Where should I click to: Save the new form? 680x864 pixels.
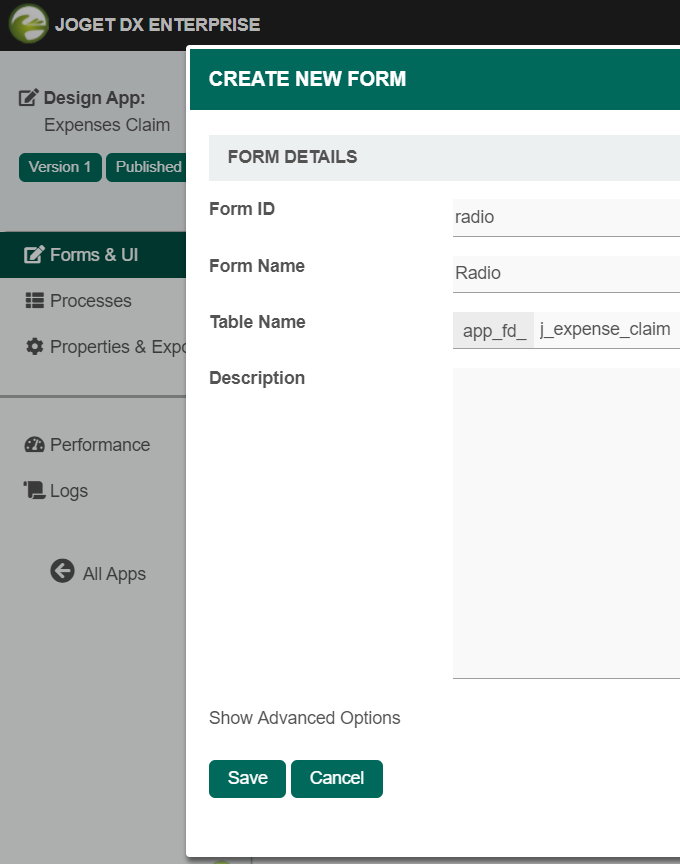[x=247, y=778]
